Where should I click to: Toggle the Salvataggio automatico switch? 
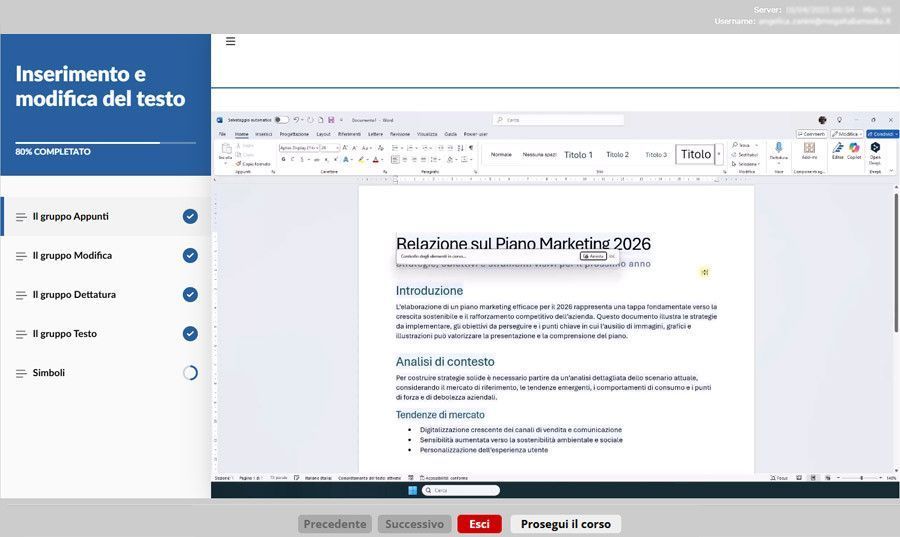point(282,120)
